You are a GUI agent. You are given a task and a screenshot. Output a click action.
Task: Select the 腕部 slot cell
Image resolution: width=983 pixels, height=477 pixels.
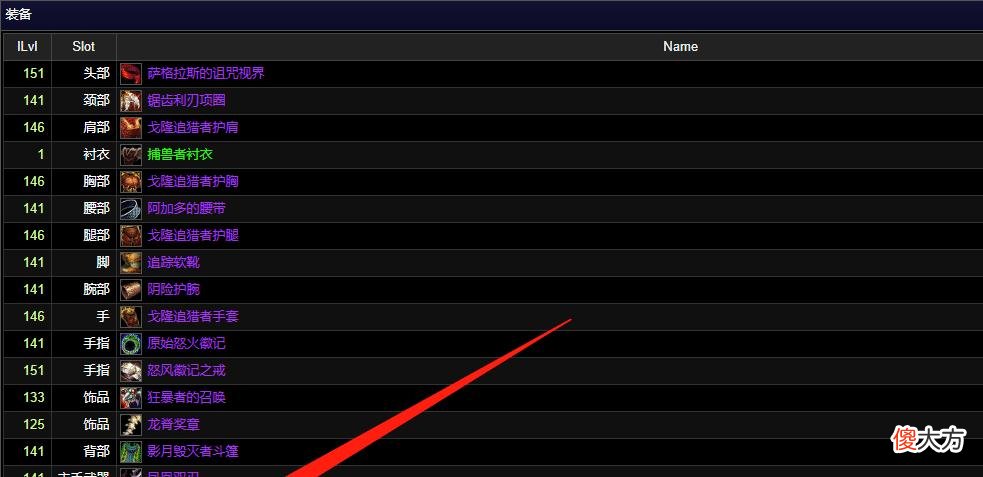[x=84, y=289]
